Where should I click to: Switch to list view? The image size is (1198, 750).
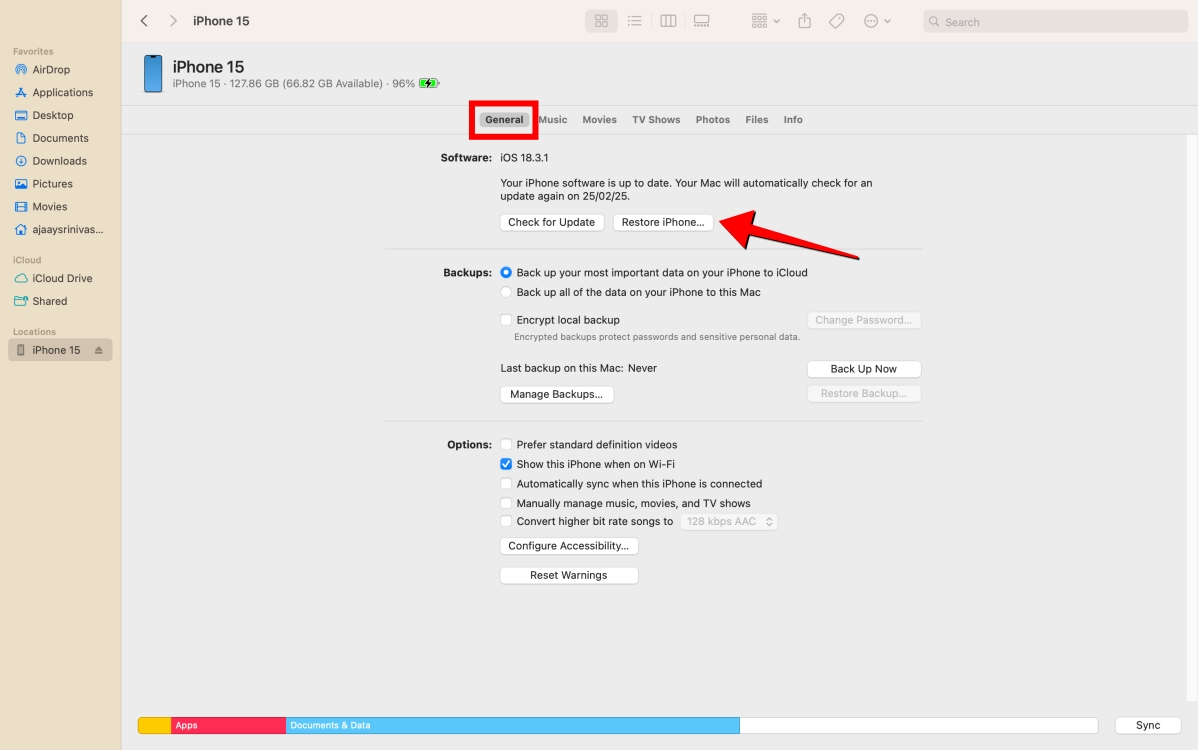click(x=634, y=21)
